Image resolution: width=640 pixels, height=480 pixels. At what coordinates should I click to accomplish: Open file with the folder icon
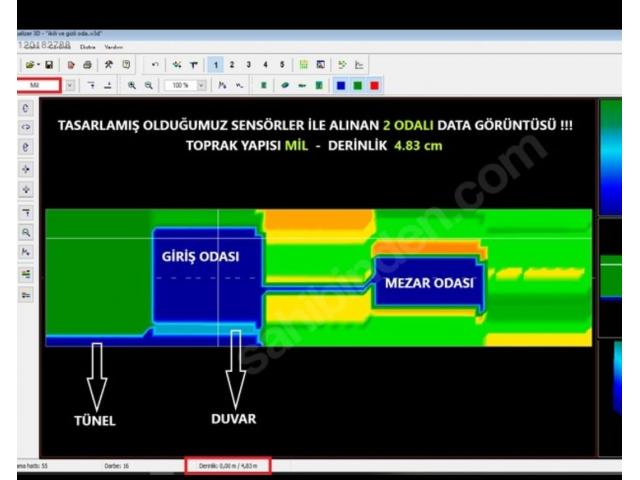(x=29, y=64)
